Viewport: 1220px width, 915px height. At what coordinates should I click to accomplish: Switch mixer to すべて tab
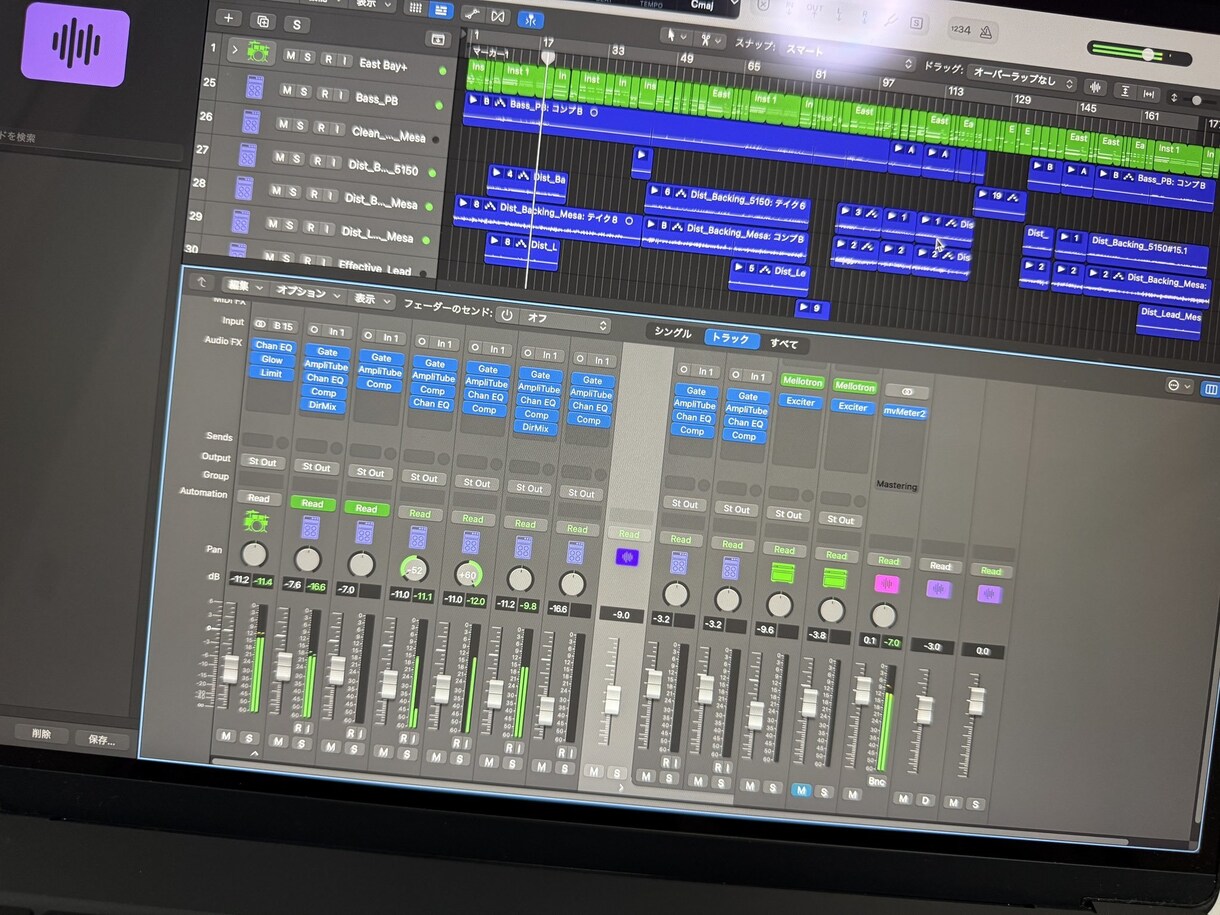point(784,344)
